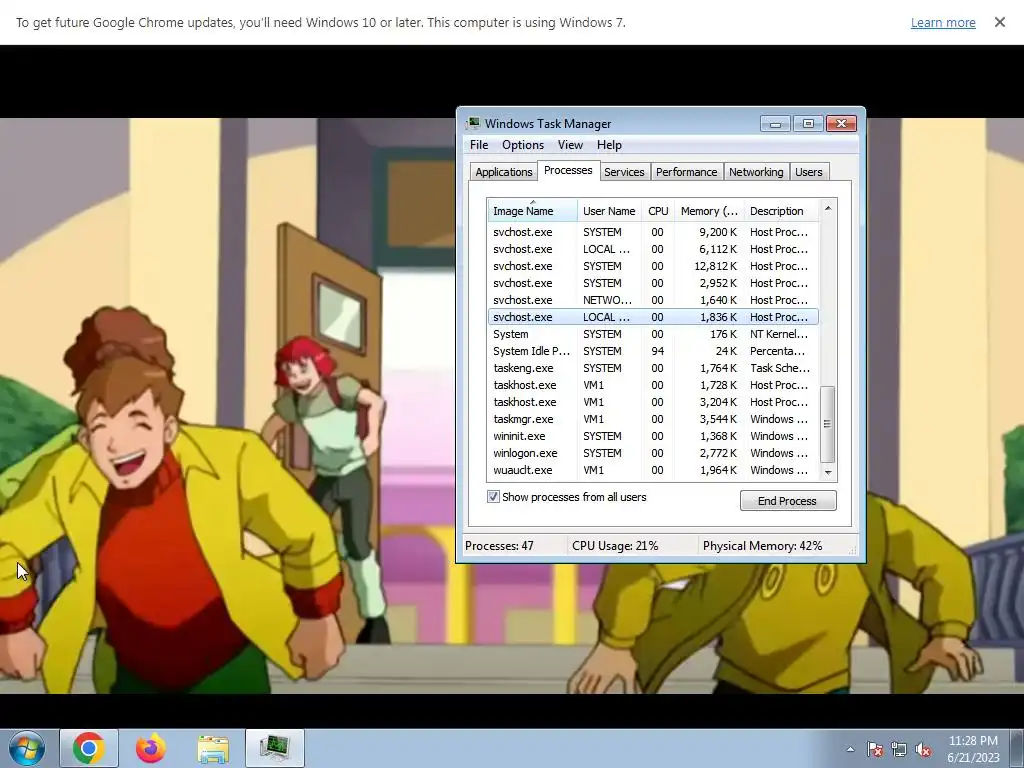This screenshot has height=768, width=1024.
Task: Sort by Memory column header
Action: coord(709,211)
